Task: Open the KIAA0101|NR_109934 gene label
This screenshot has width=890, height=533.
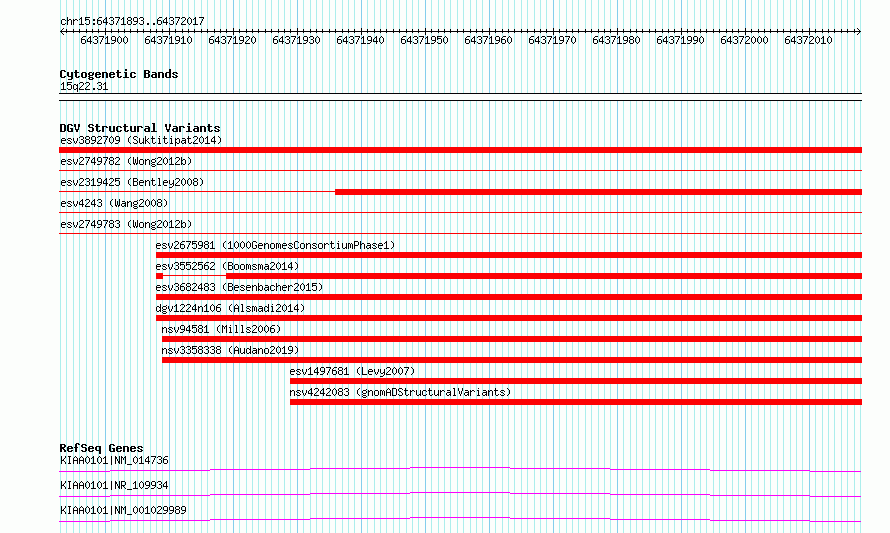Action: click(114, 485)
